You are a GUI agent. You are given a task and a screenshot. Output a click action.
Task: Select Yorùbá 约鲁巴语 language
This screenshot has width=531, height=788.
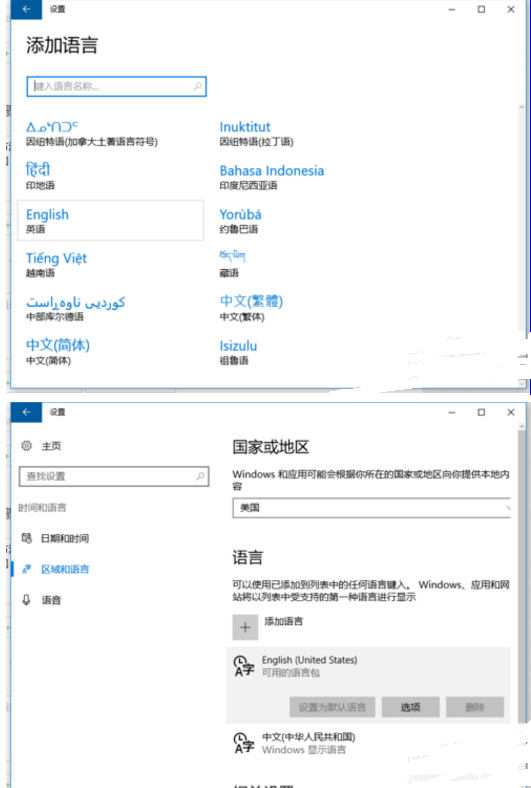click(240, 221)
